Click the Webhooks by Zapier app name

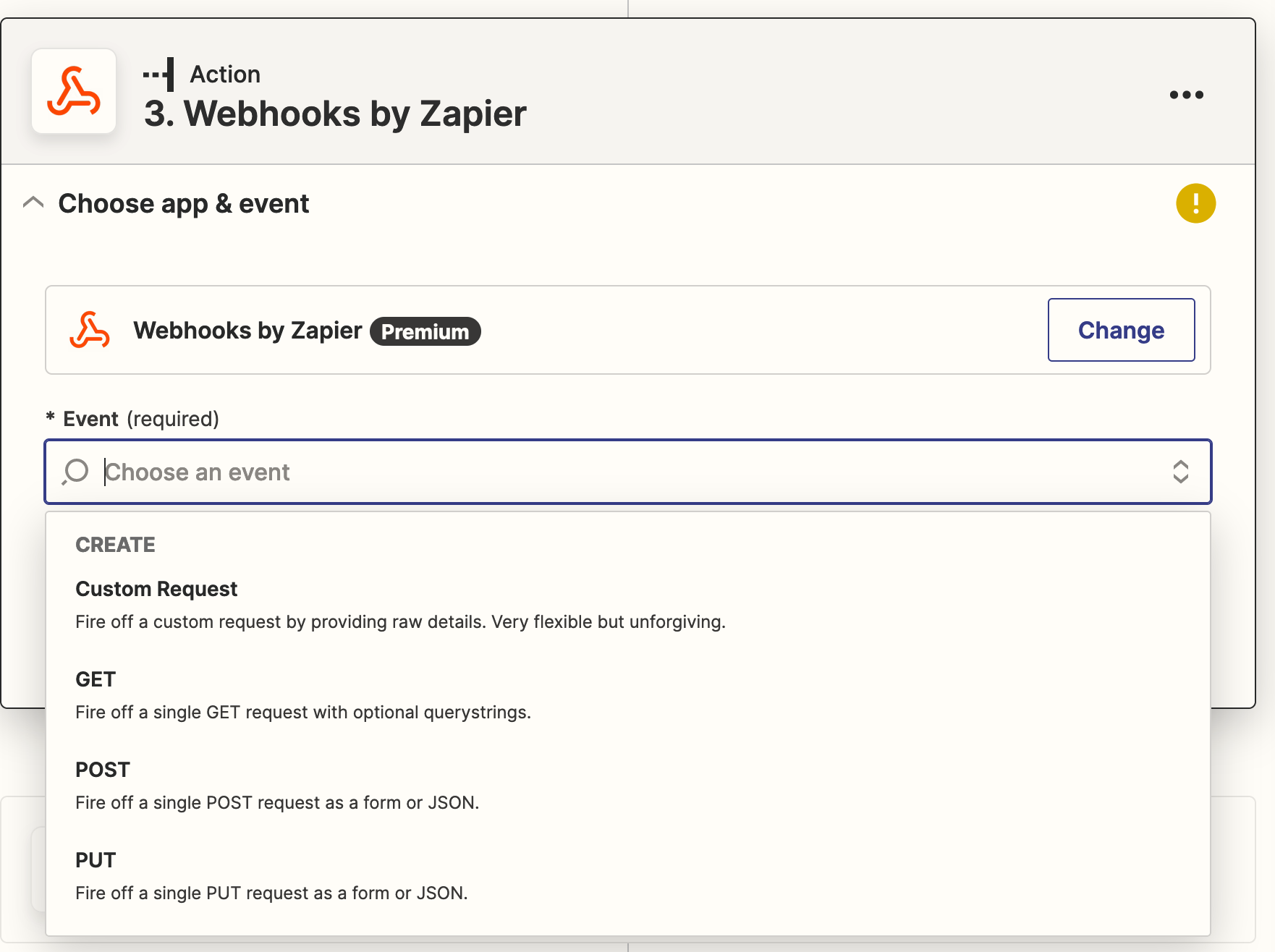247,331
